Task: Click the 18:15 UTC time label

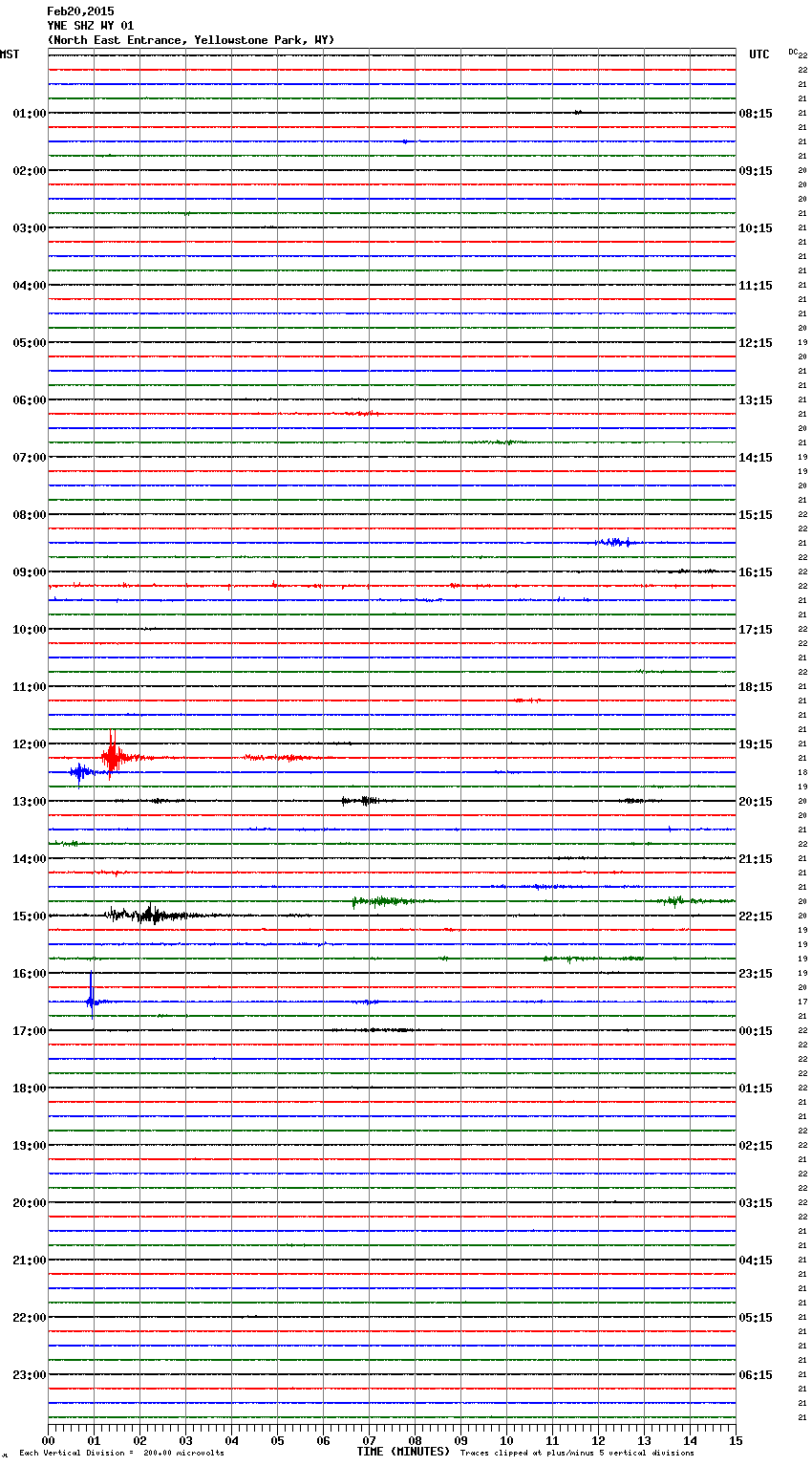Action: (x=756, y=687)
